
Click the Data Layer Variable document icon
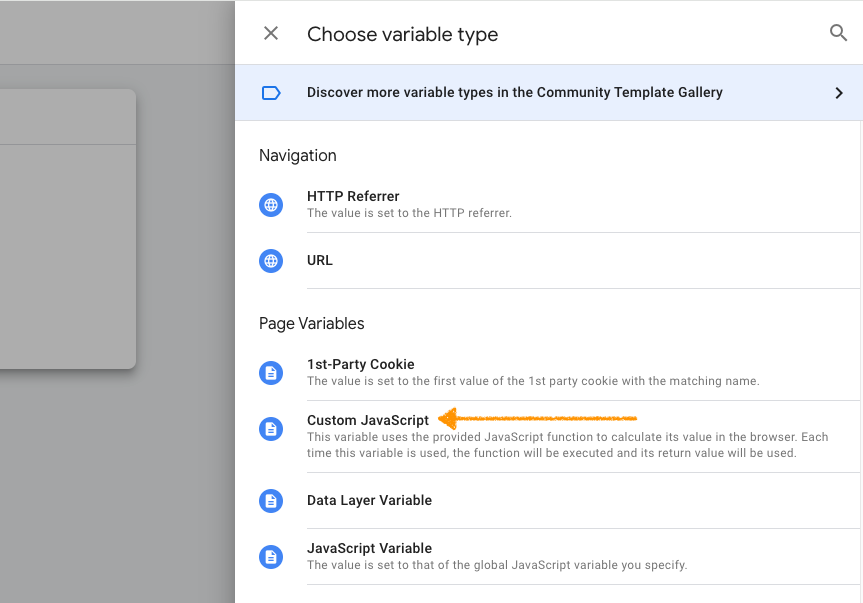click(x=271, y=501)
